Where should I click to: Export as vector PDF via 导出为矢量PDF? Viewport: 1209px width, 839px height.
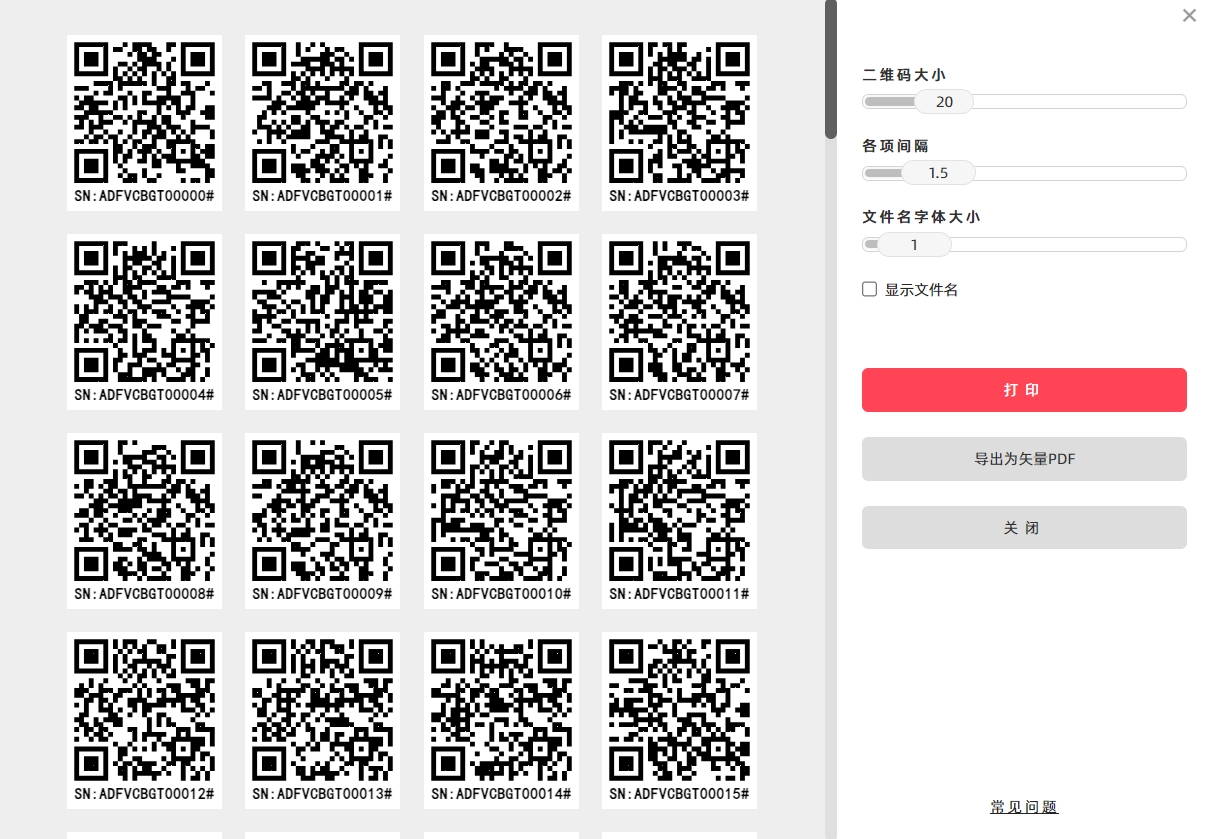1024,459
